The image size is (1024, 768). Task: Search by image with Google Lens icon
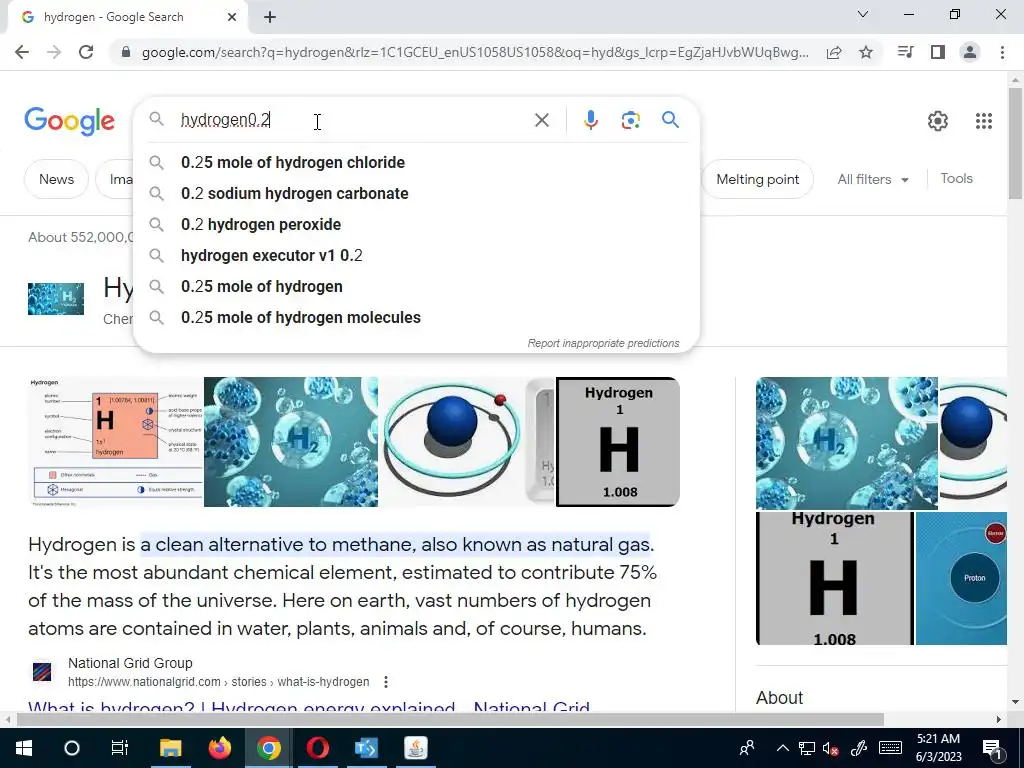[630, 120]
